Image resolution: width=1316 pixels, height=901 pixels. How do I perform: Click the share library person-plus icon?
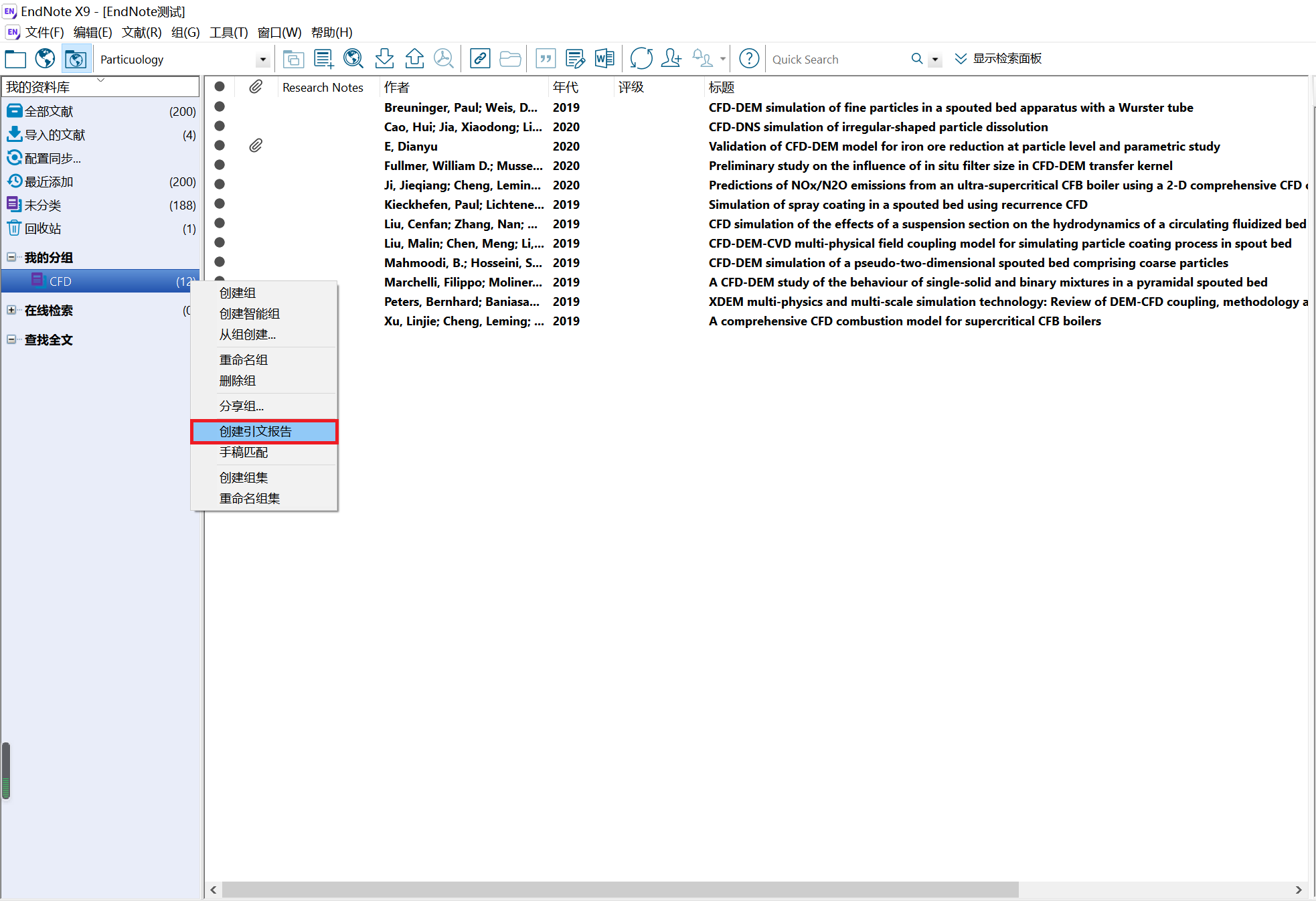coord(671,59)
